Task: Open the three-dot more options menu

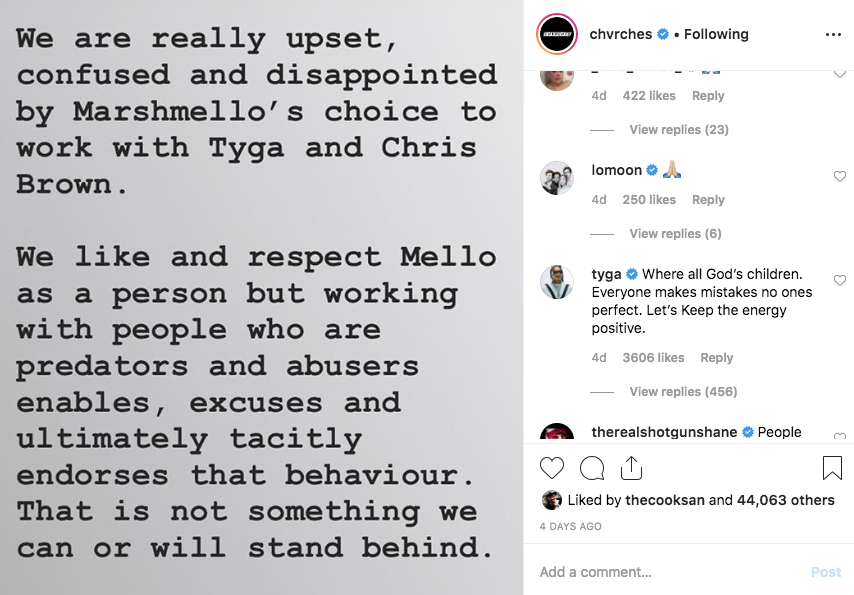Action: pos(833,34)
